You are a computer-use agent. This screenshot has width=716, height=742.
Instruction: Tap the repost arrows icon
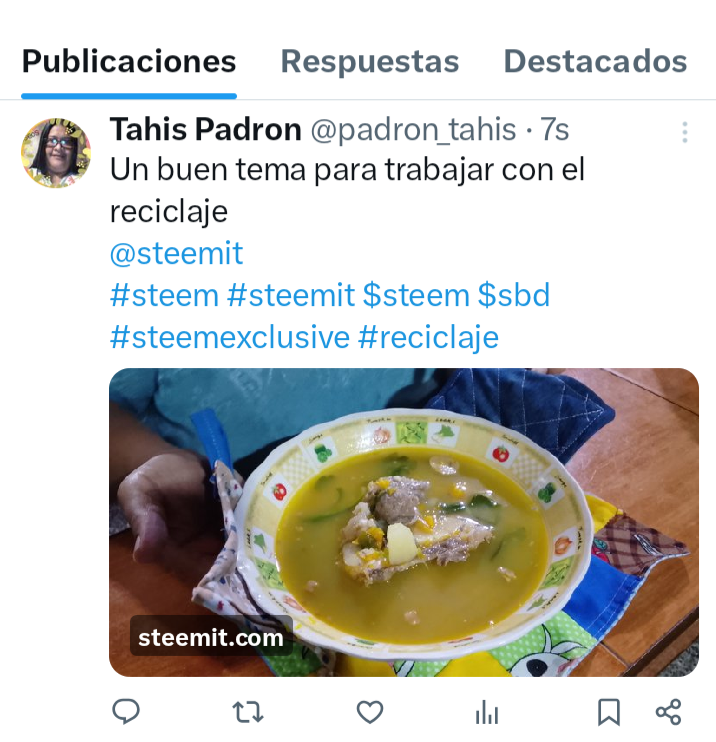tap(248, 712)
